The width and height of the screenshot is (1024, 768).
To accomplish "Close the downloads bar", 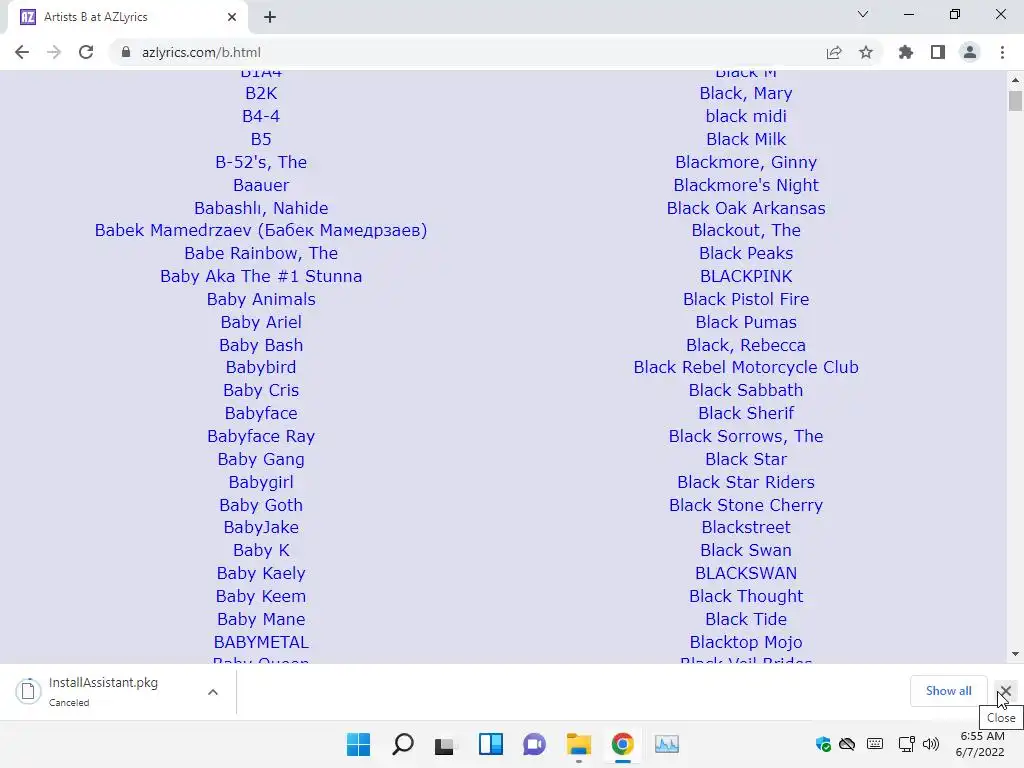I will (x=1006, y=691).
